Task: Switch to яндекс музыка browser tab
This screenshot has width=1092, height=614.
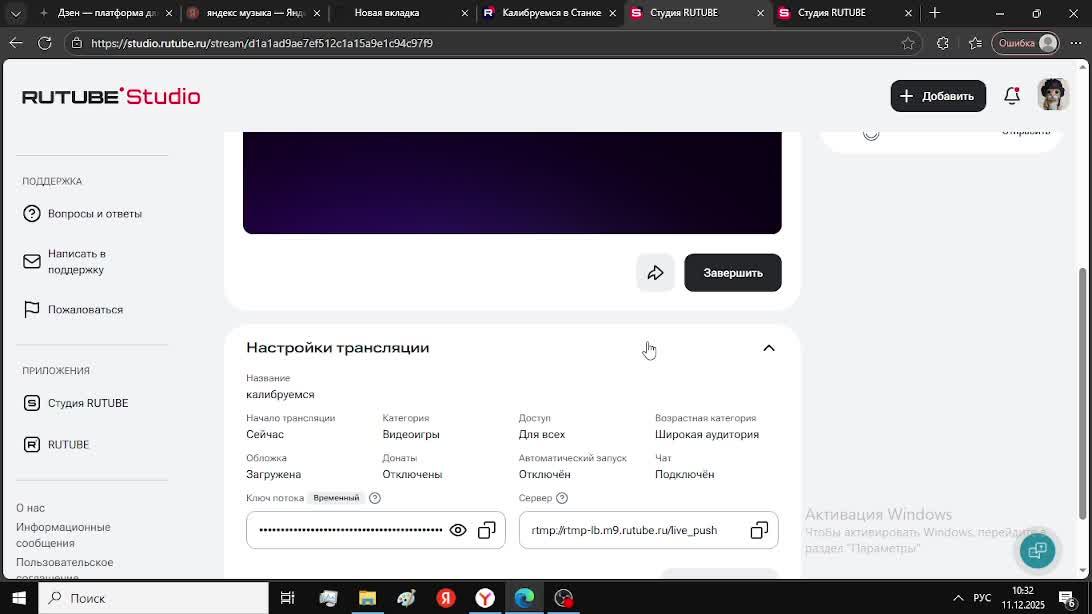Action: (x=255, y=13)
